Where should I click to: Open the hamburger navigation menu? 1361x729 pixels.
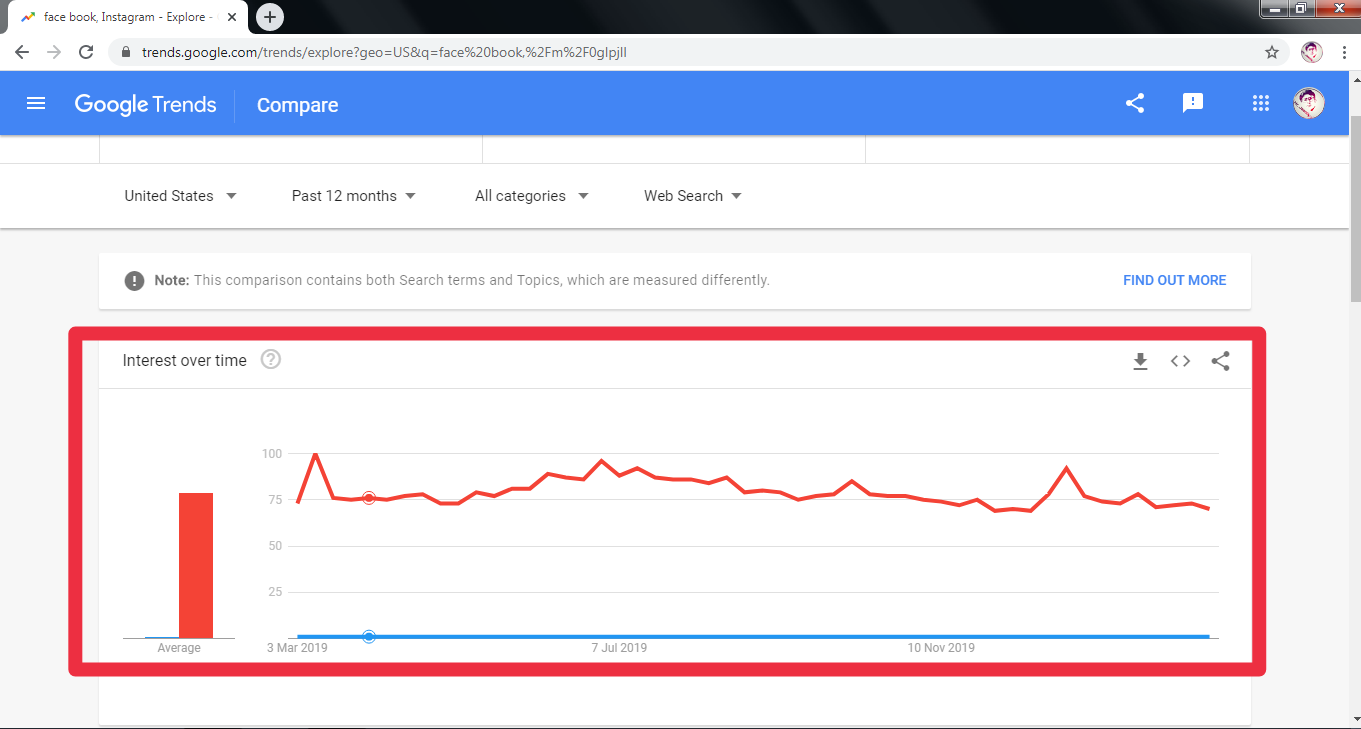(36, 103)
